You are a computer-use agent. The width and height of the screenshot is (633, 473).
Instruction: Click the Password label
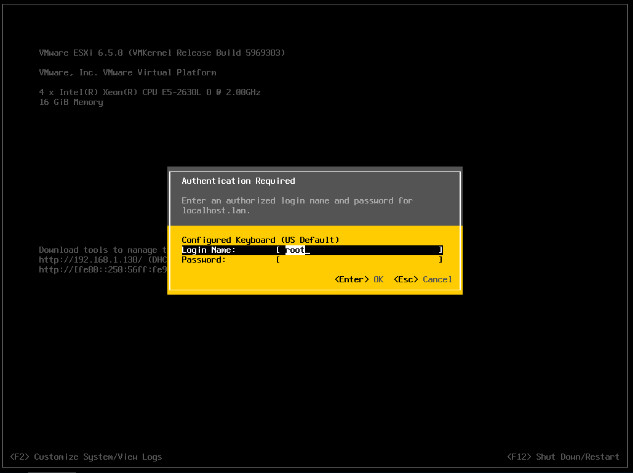point(203,260)
